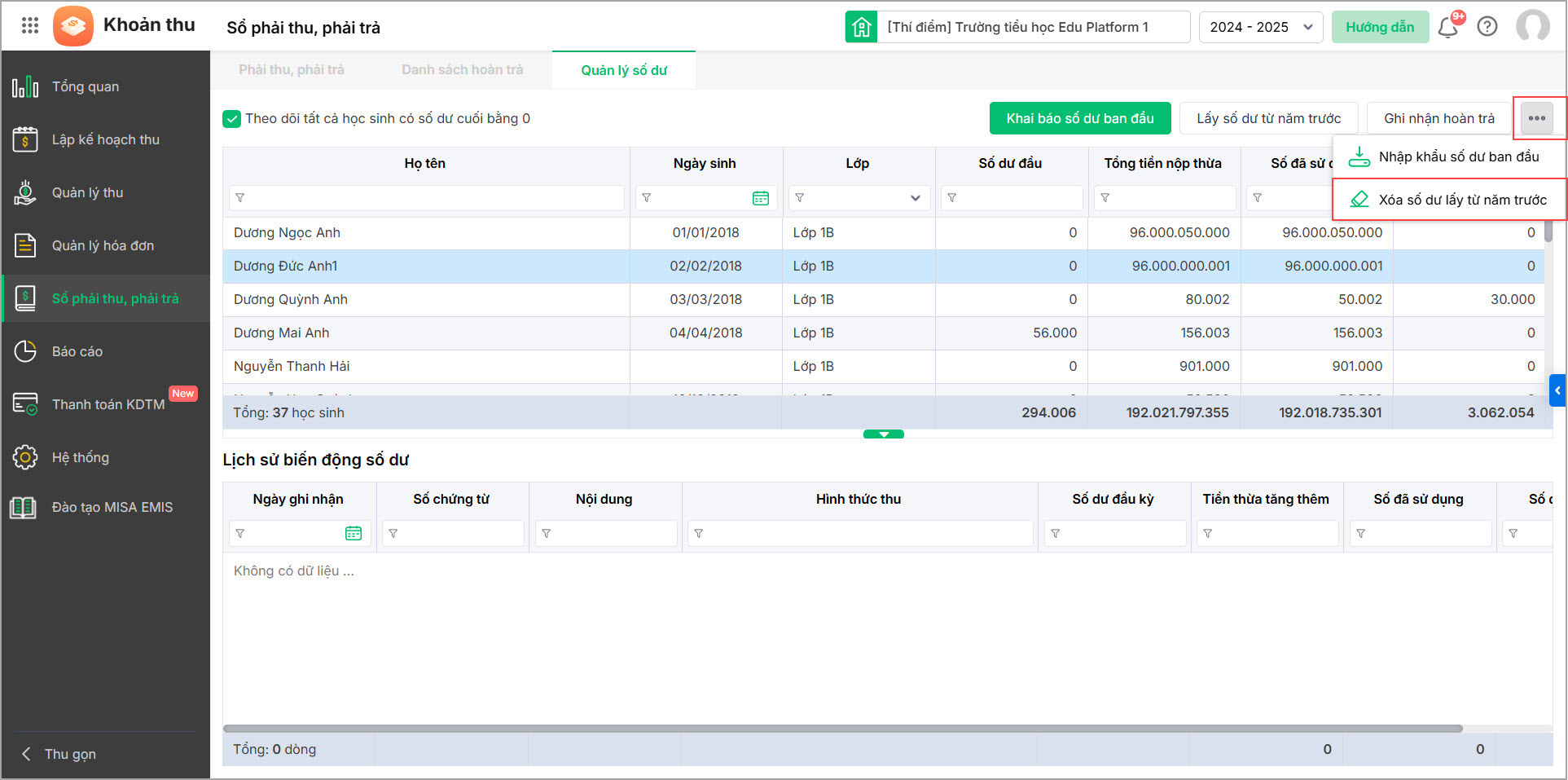1568x780 pixels.
Task: Click the New badge on Thanh toán KDTM
Action: 183,394
